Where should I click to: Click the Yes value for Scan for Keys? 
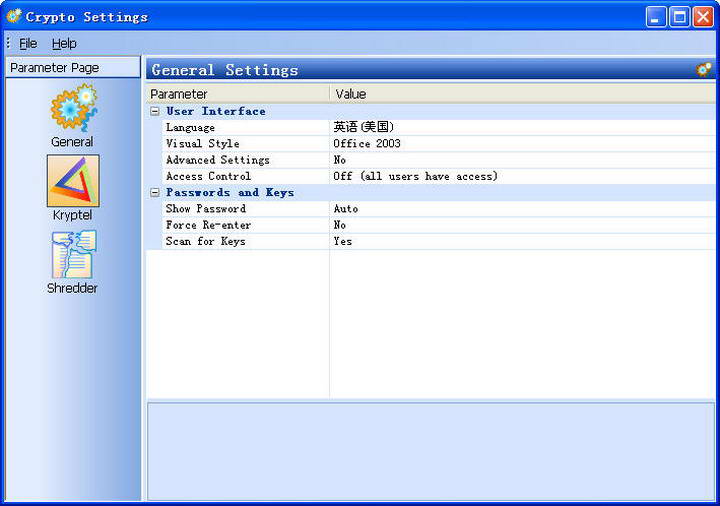click(x=343, y=242)
